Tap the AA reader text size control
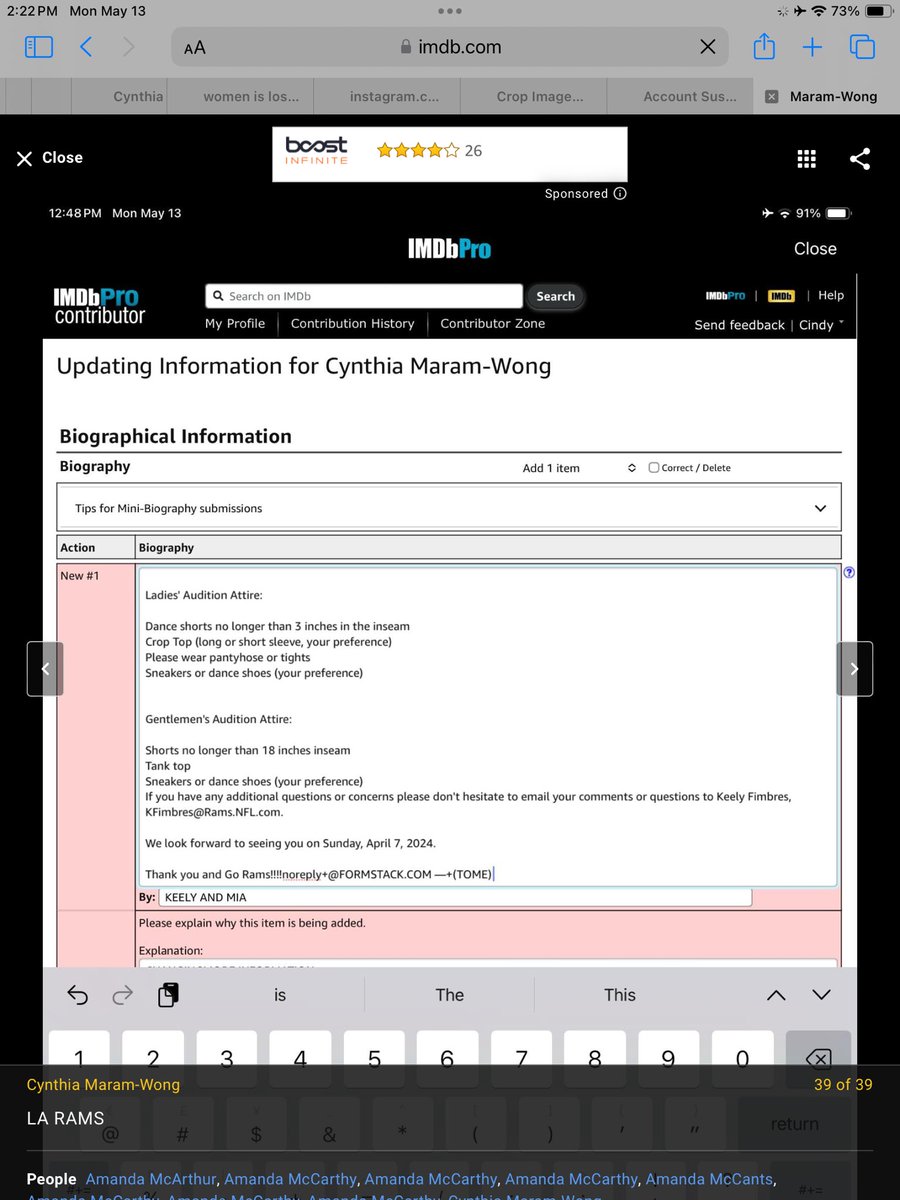This screenshot has height=1200, width=900. click(194, 47)
